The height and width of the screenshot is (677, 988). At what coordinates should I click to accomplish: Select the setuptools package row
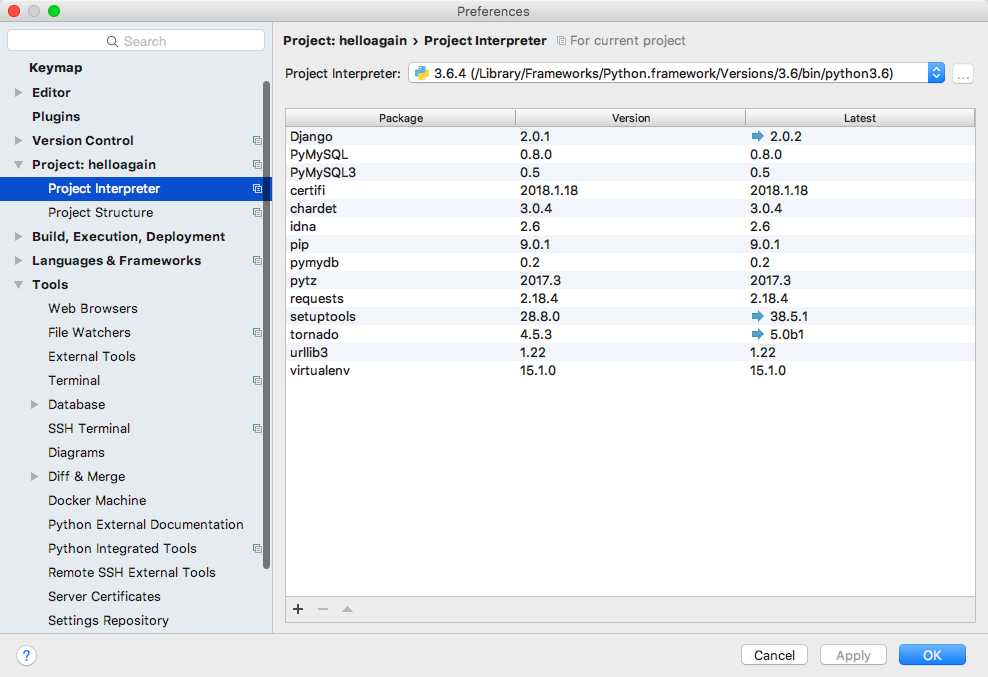pos(630,316)
